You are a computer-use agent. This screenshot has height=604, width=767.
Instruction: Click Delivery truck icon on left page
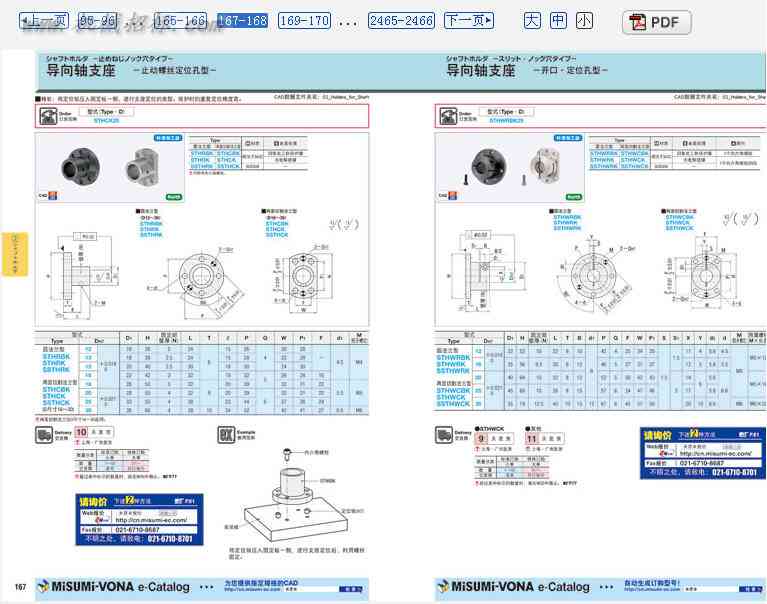[x=44, y=435]
